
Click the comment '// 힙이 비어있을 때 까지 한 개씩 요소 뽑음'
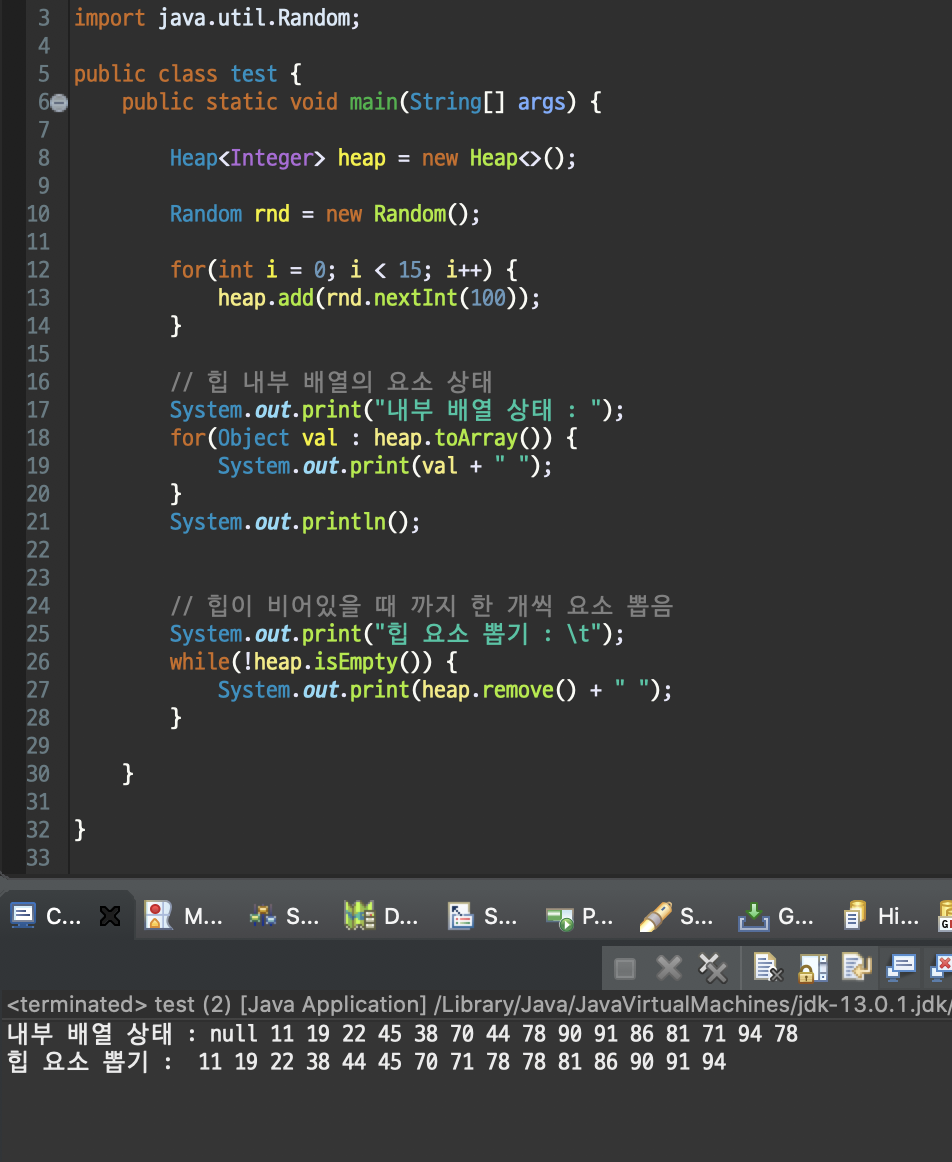point(422,606)
